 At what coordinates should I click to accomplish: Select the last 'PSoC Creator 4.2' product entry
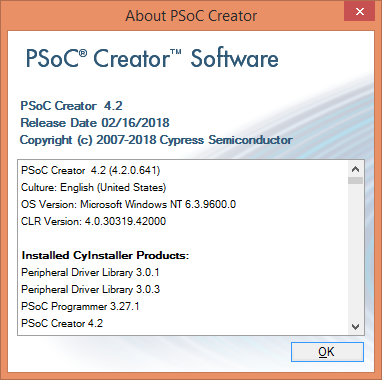62,323
